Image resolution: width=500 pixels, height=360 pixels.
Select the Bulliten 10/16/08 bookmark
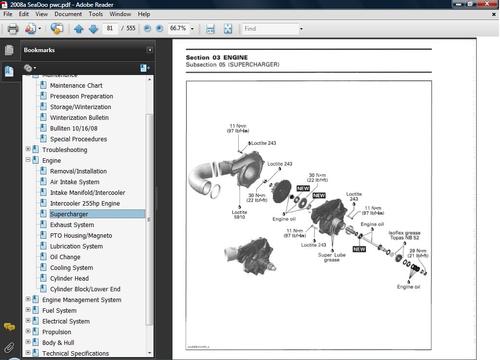[74, 128]
